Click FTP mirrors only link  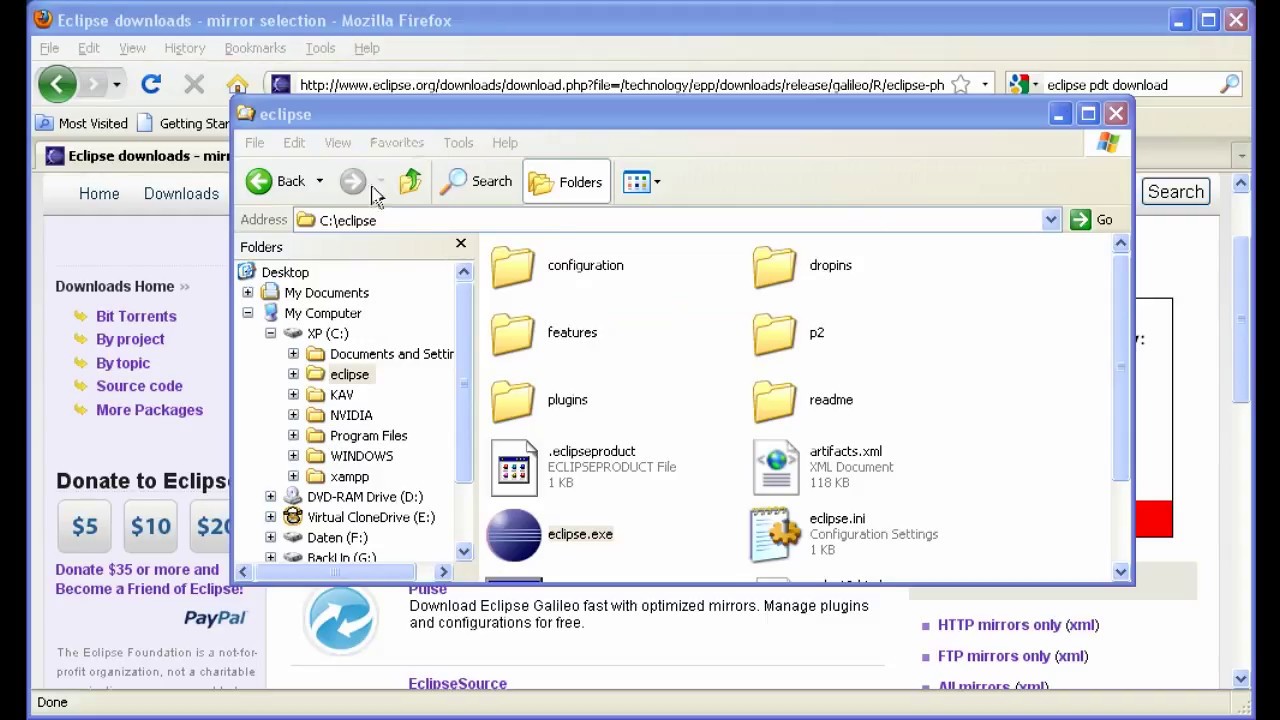994,656
